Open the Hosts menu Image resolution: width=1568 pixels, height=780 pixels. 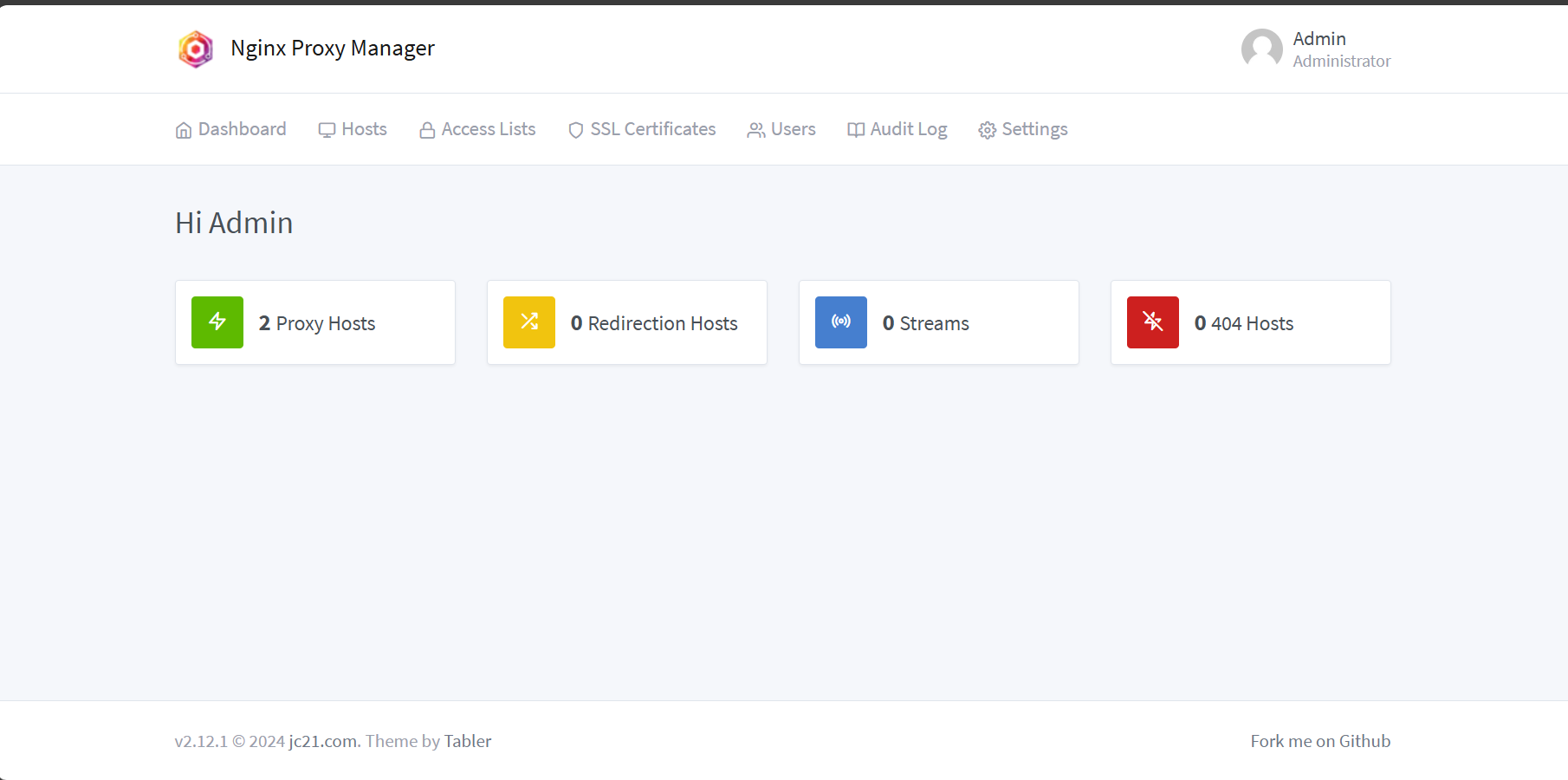click(353, 129)
